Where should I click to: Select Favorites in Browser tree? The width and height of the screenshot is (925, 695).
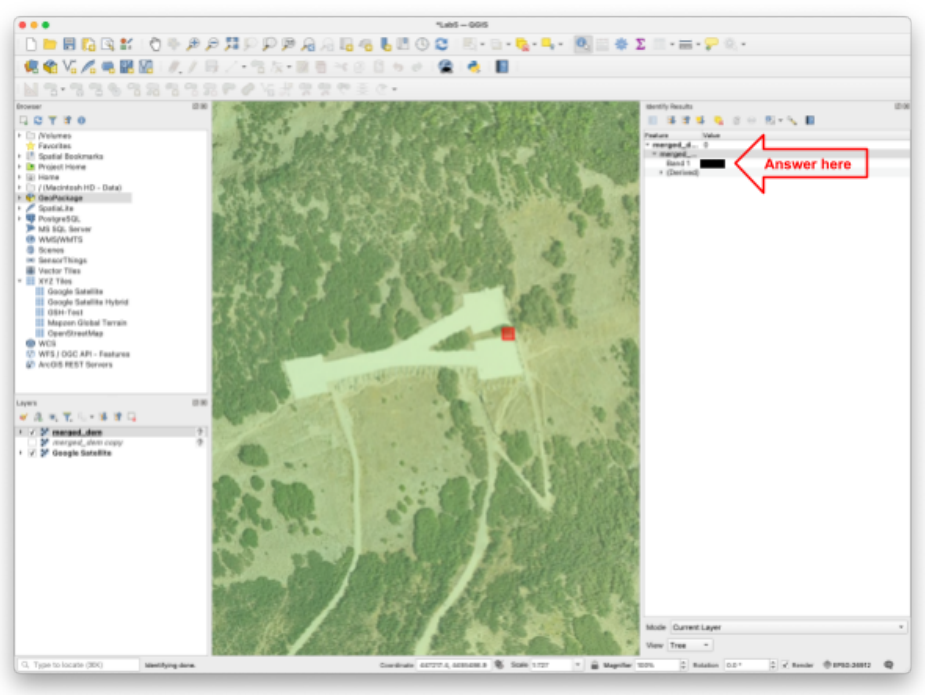click(x=54, y=146)
